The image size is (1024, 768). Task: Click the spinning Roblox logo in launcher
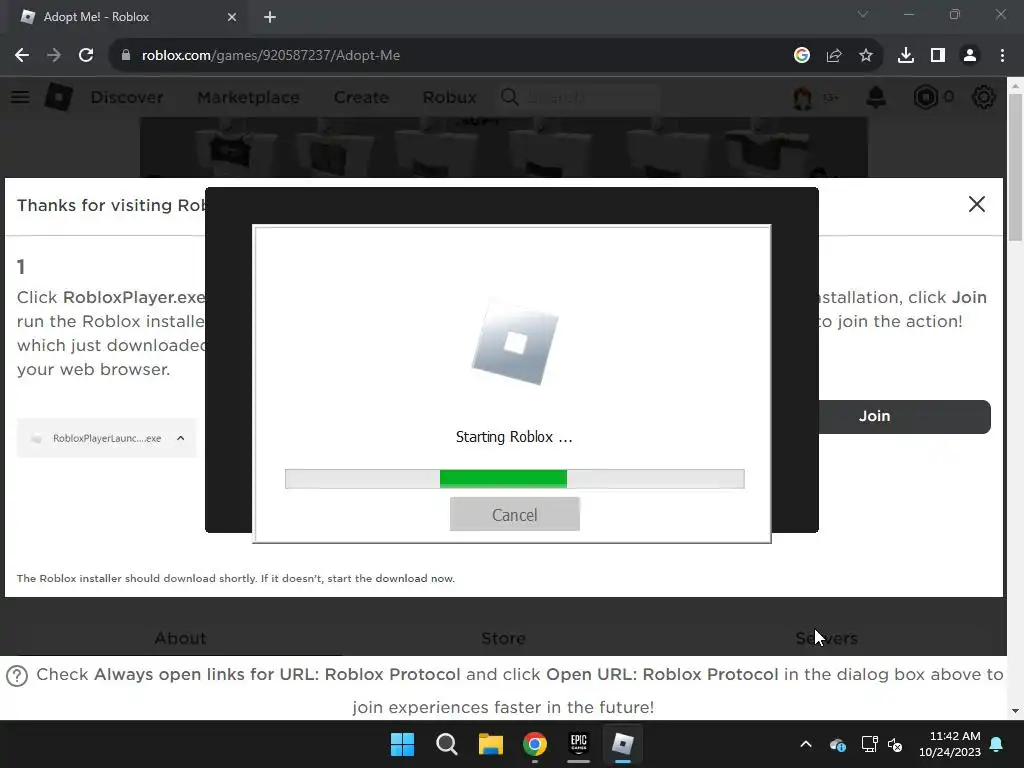(515, 344)
